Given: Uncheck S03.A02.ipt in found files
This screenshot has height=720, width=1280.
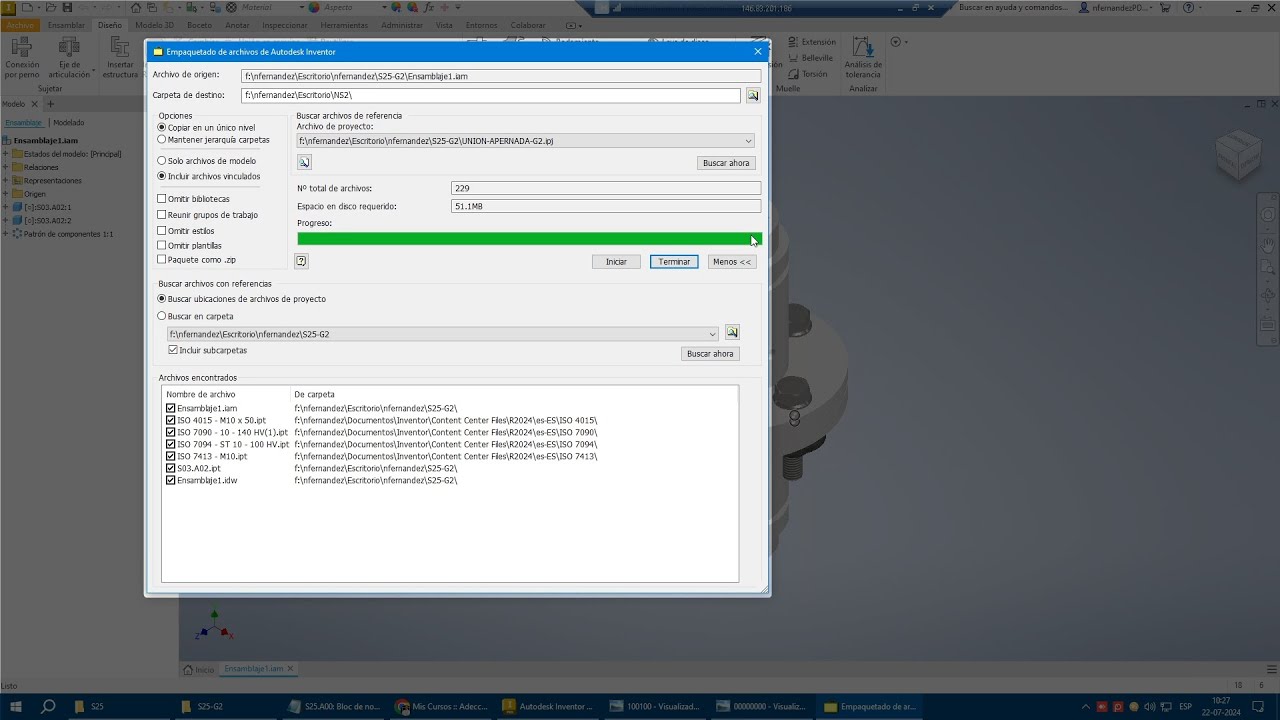Looking at the screenshot, I should pos(171,468).
